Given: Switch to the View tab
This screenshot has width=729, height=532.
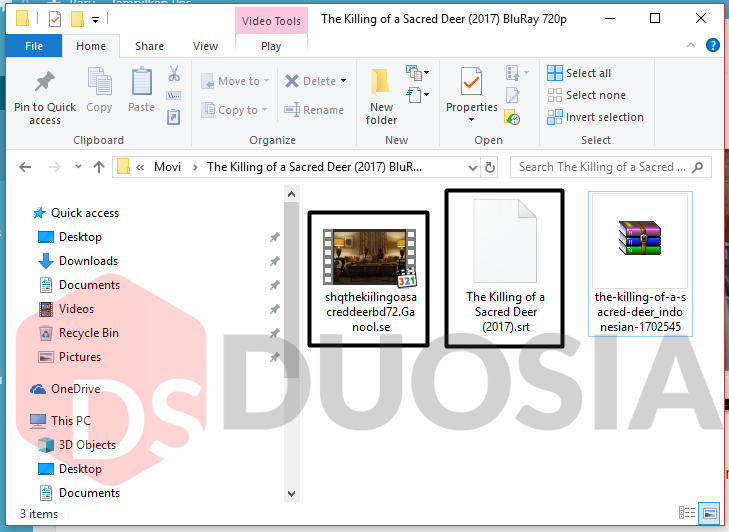Looking at the screenshot, I should tap(205, 46).
